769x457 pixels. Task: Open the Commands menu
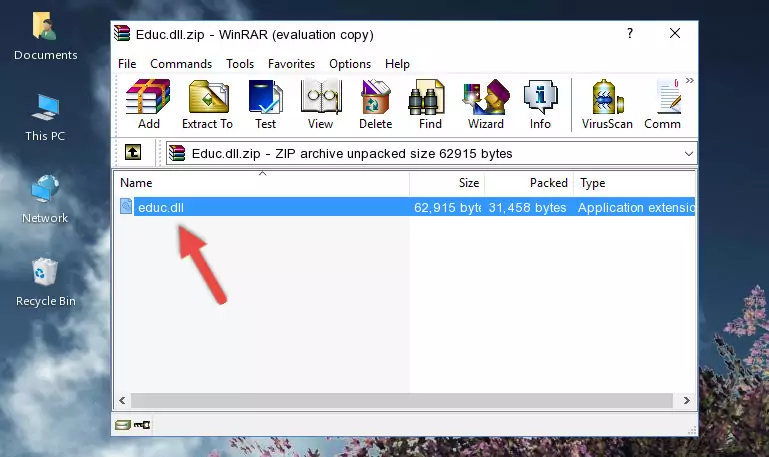181,64
